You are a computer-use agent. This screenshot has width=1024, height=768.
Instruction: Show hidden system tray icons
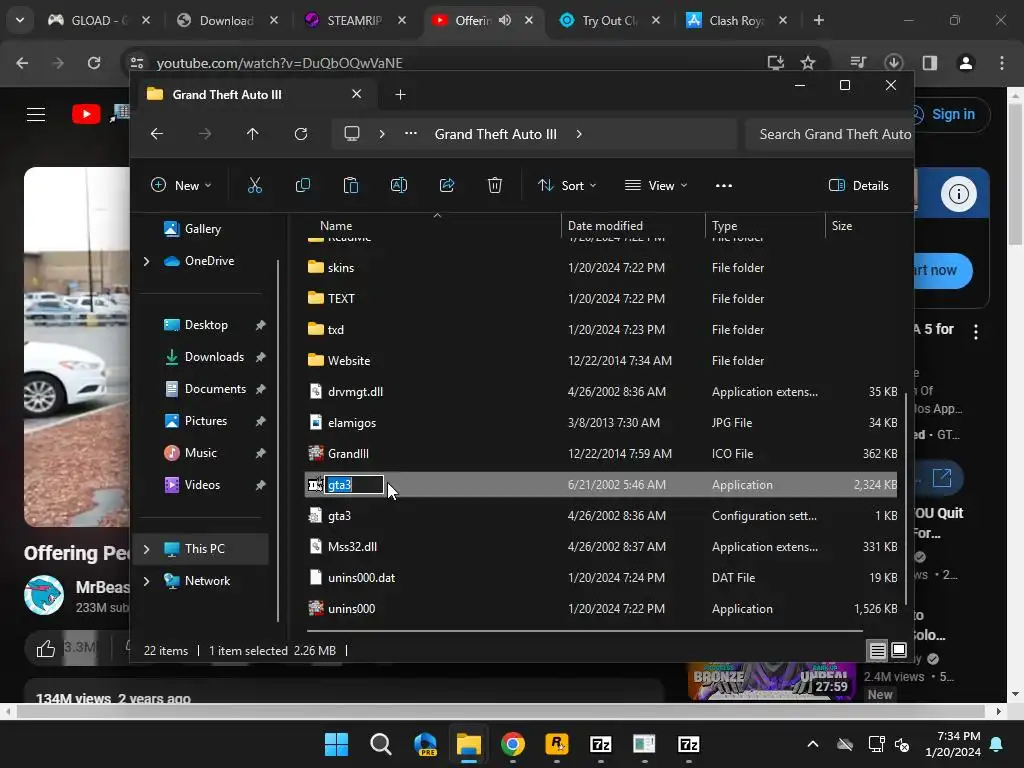[x=812, y=744]
